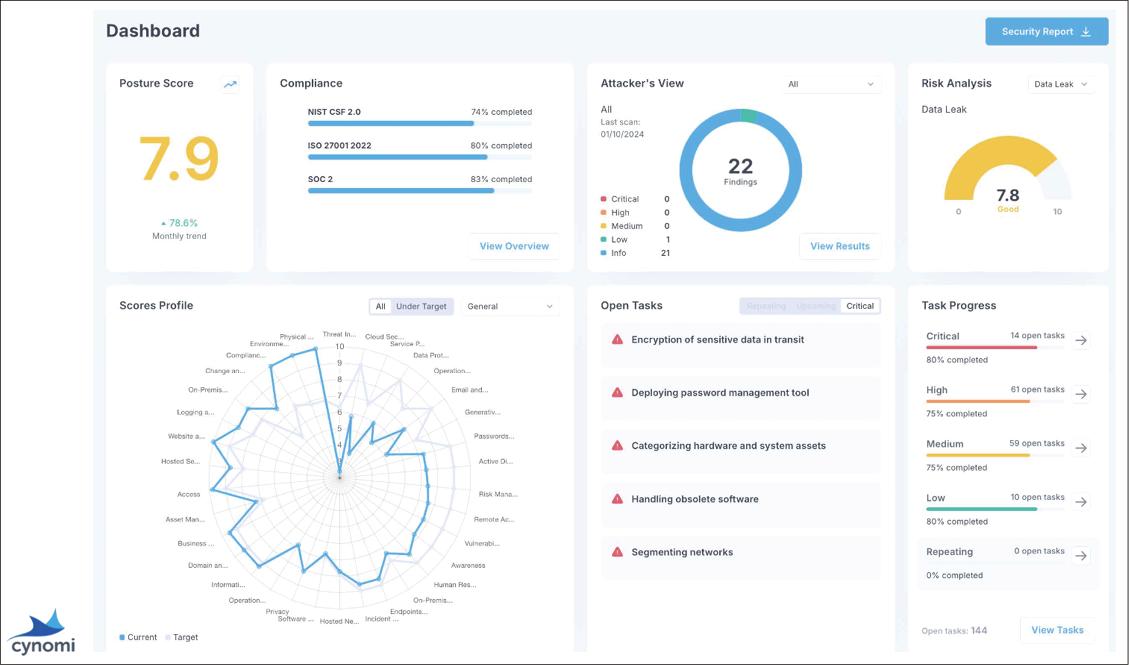
Task: Open the Attacker's View All dropdown
Action: tap(830, 84)
